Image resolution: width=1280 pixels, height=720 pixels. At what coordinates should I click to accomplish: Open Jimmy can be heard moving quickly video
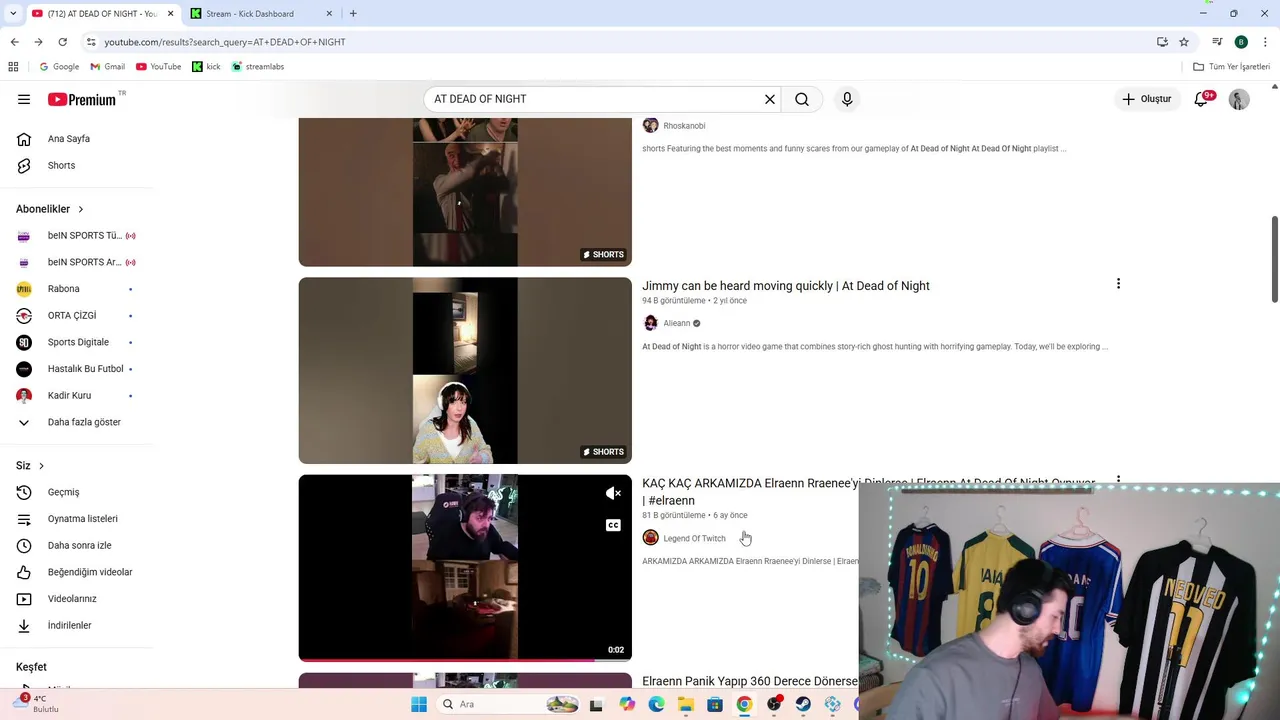pos(786,286)
